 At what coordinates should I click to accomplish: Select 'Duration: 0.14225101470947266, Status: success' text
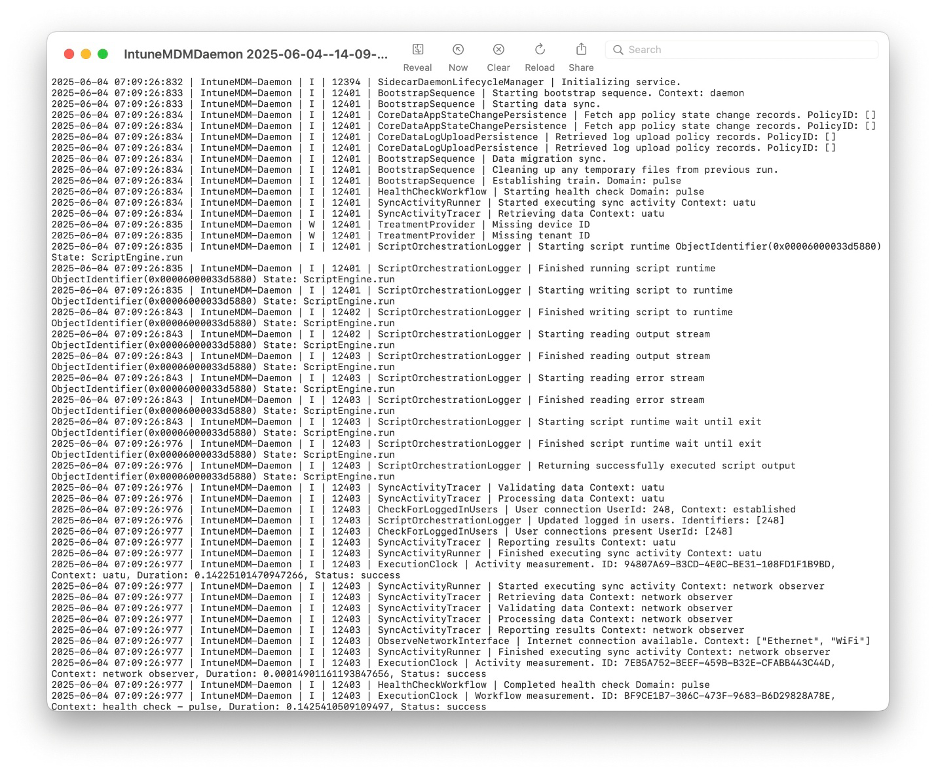click(269, 575)
